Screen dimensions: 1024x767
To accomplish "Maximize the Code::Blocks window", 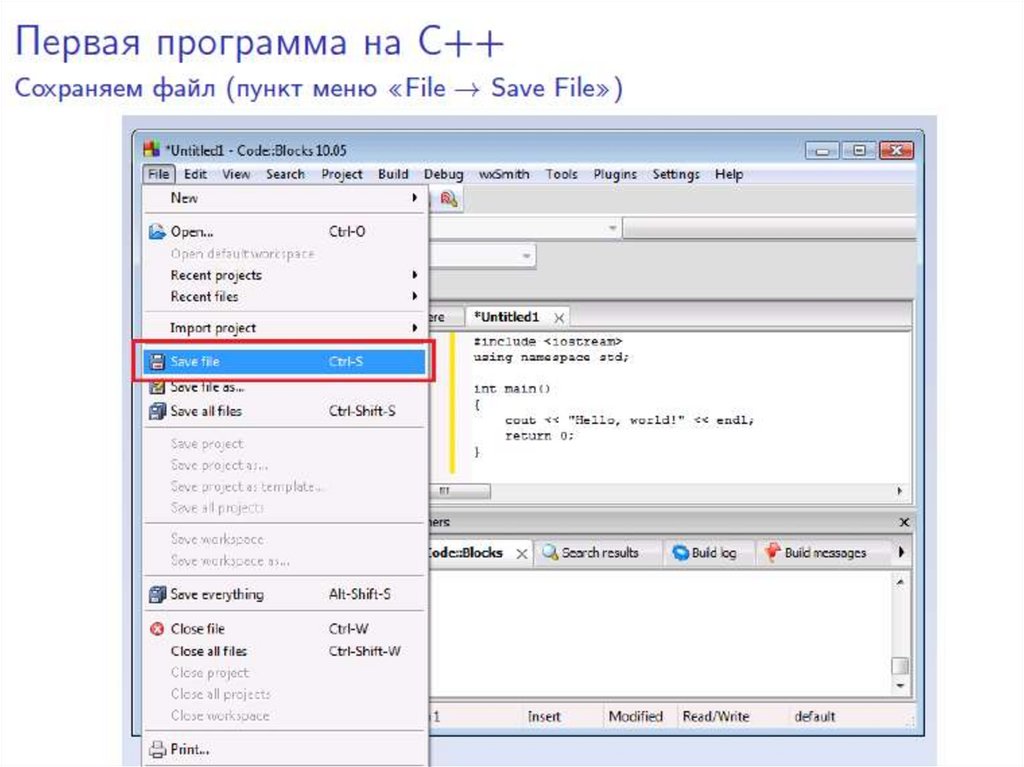I will coord(859,151).
